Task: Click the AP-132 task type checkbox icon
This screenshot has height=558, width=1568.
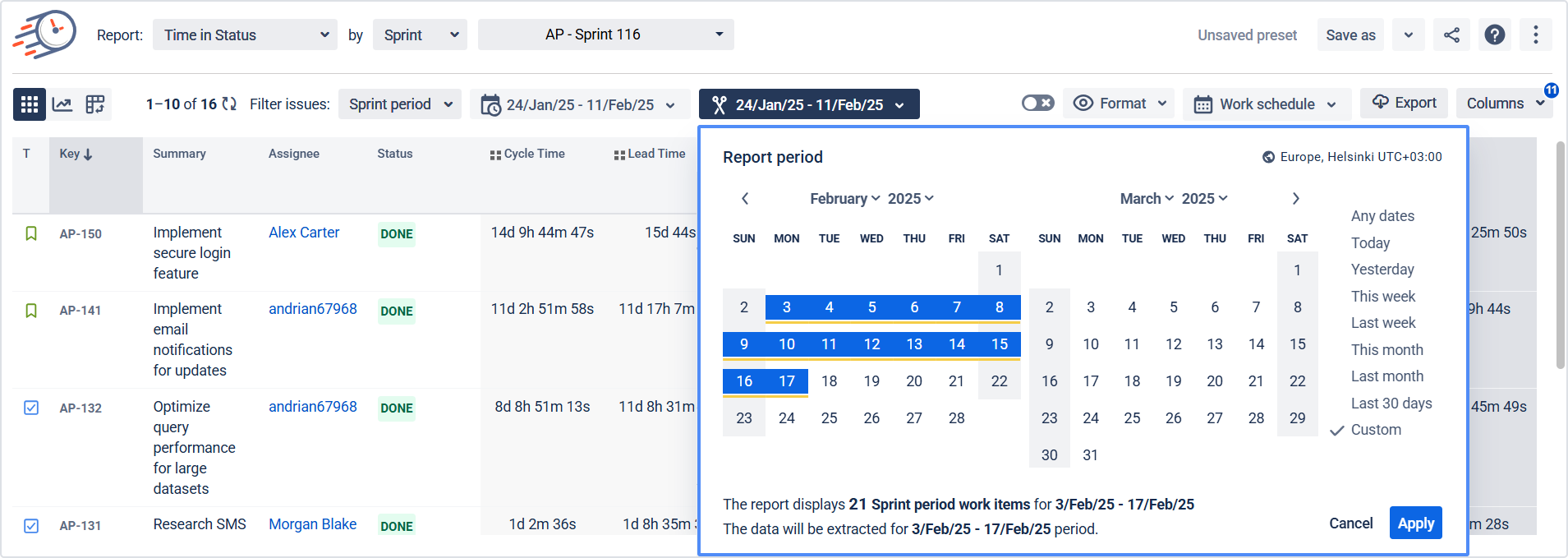Action: [31, 408]
